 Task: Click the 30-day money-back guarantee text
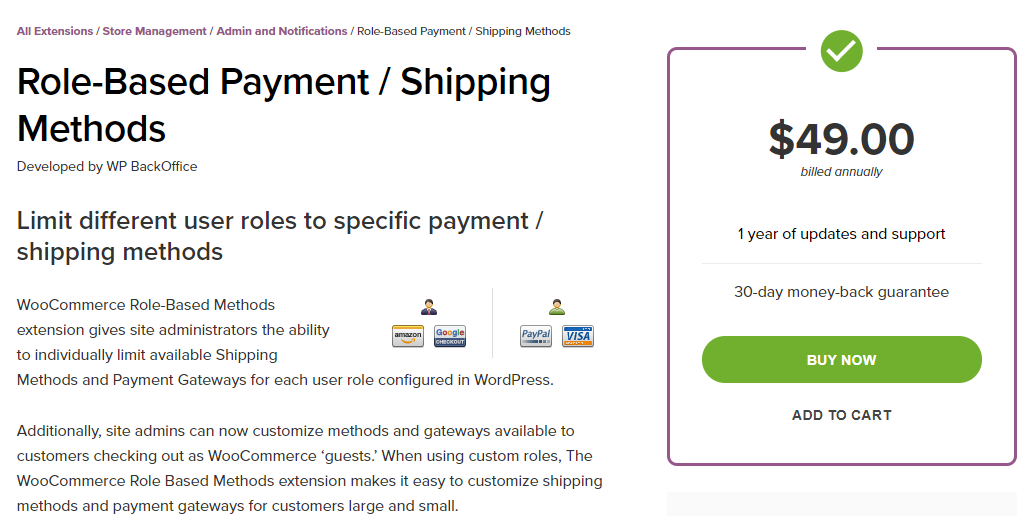[x=841, y=292]
